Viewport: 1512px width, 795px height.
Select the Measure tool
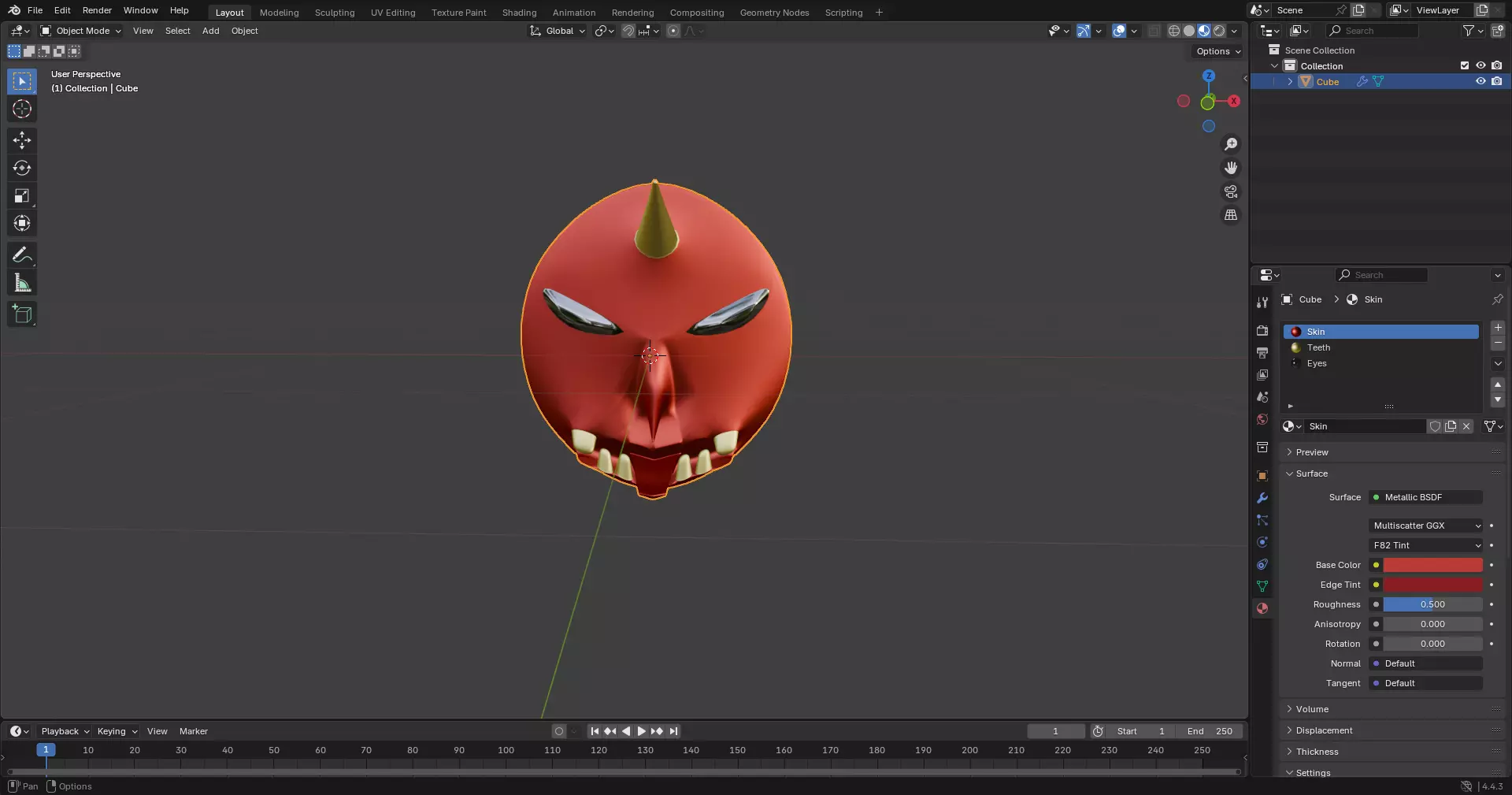point(22,283)
